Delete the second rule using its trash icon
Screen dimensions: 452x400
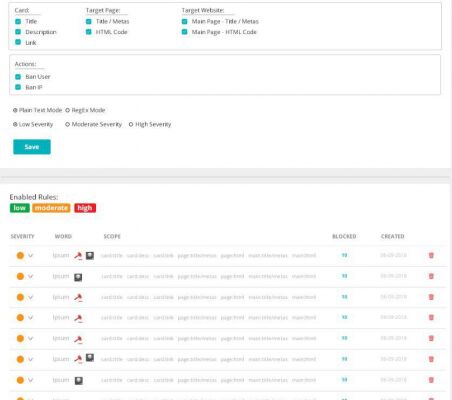pos(431,276)
